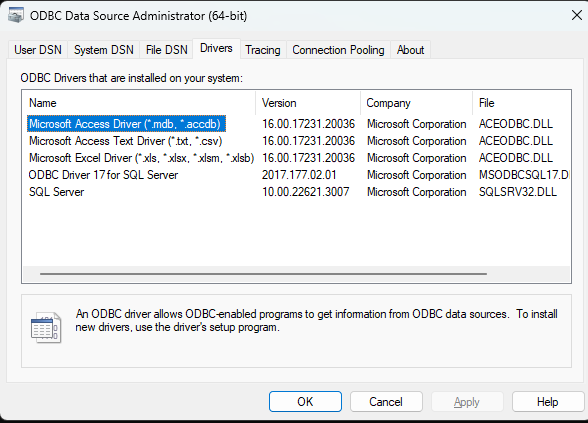Viewport: 588px width, 423px height.
Task: Show the About tab
Action: point(410,50)
